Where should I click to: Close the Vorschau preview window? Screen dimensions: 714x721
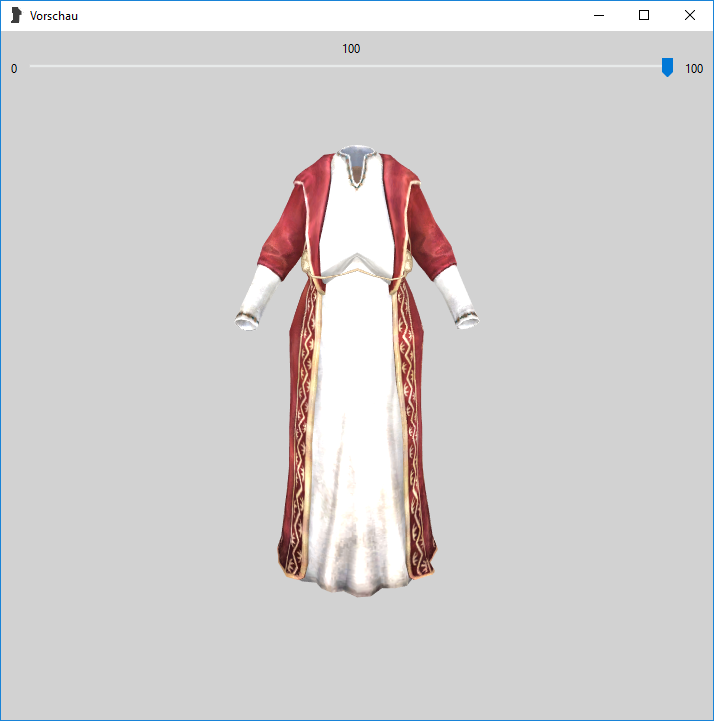pyautogui.click(x=690, y=16)
